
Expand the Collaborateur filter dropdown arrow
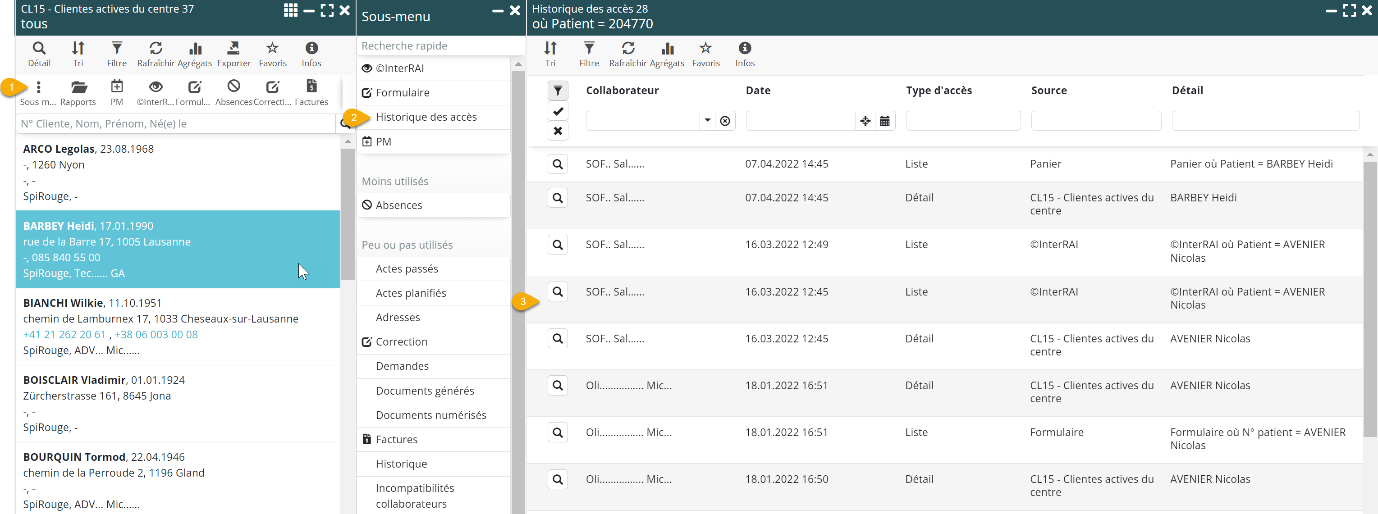[707, 121]
